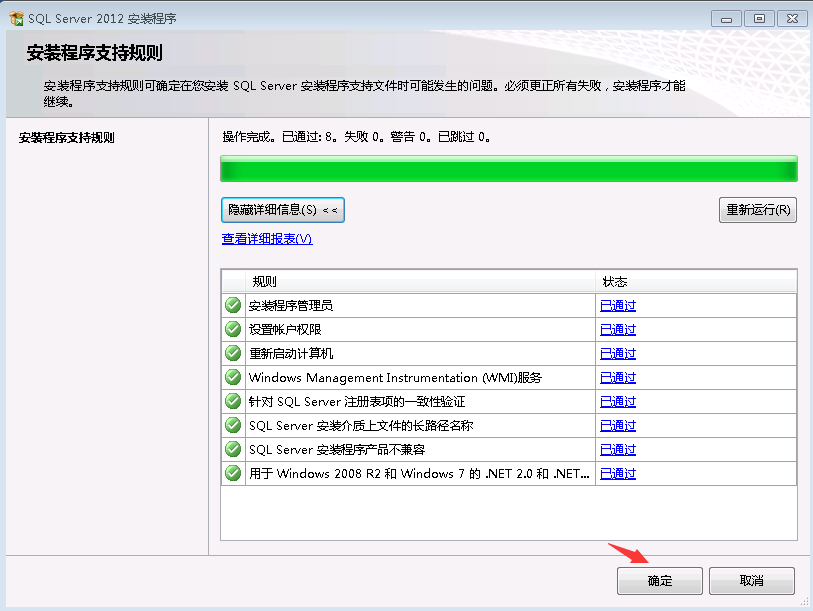Collapse details with 隐藏详细信息(S) button
This screenshot has width=813, height=611.
(283, 210)
